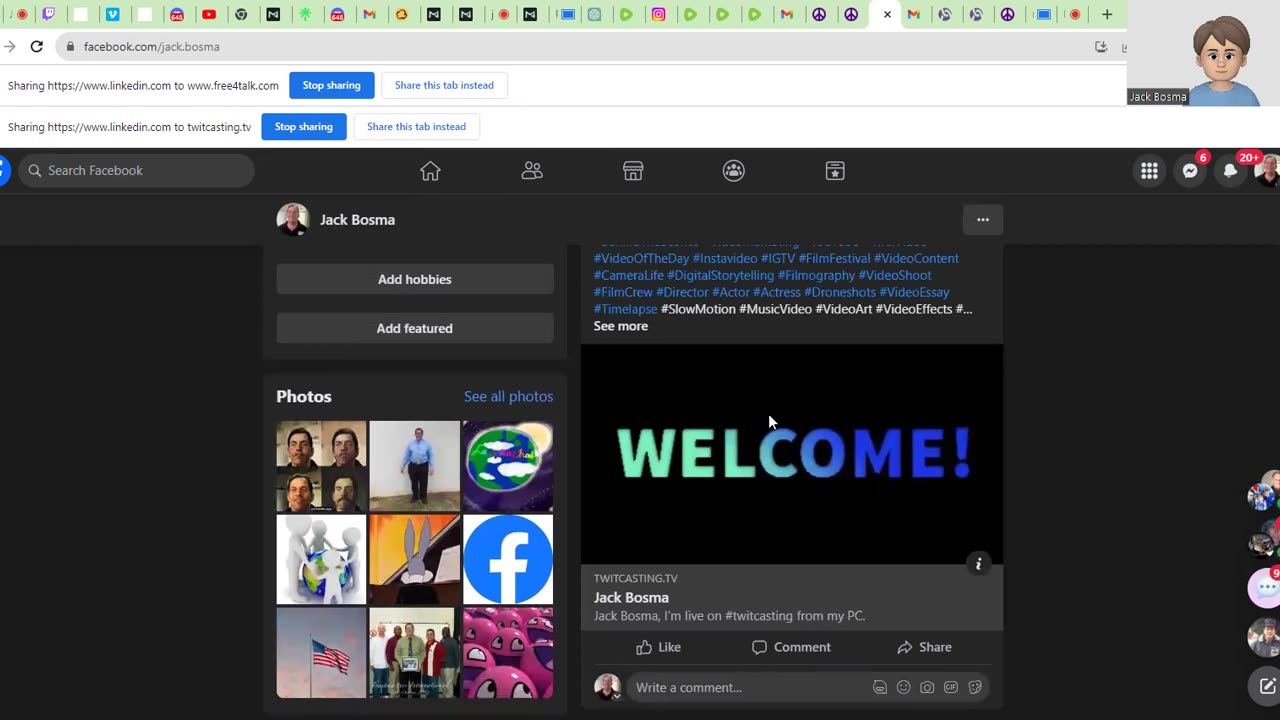Switch to the Instagram browser tab

click(x=658, y=14)
